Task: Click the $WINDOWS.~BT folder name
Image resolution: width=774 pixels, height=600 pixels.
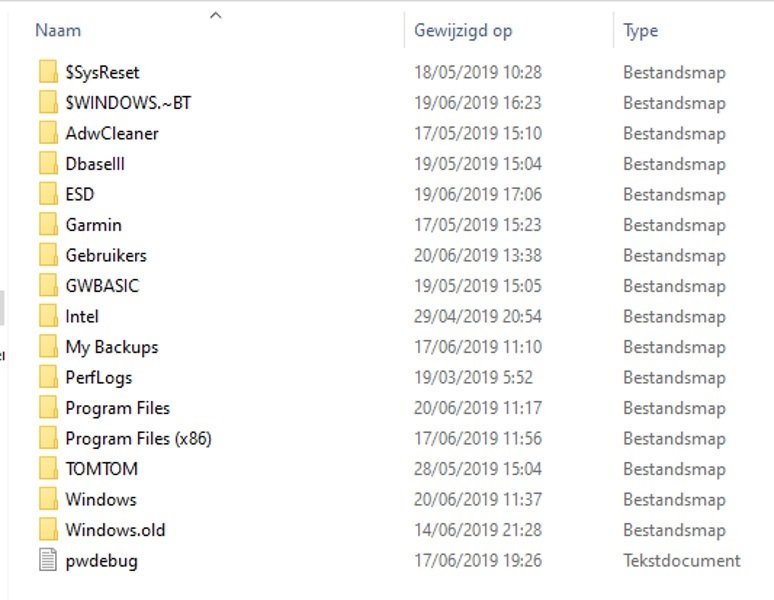Action: [x=114, y=103]
